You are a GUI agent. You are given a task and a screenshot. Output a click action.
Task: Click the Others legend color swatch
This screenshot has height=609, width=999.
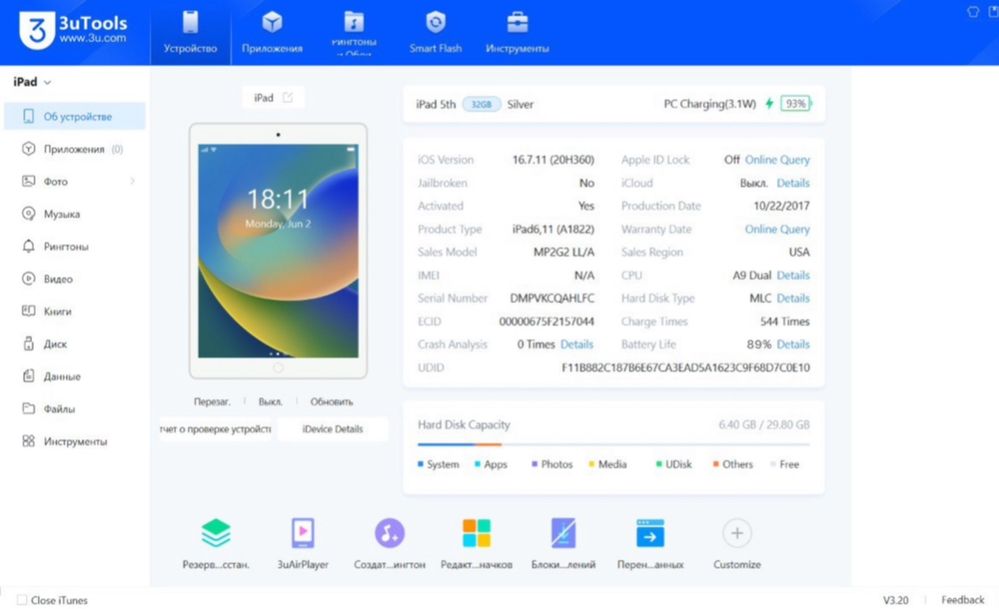[x=715, y=464]
